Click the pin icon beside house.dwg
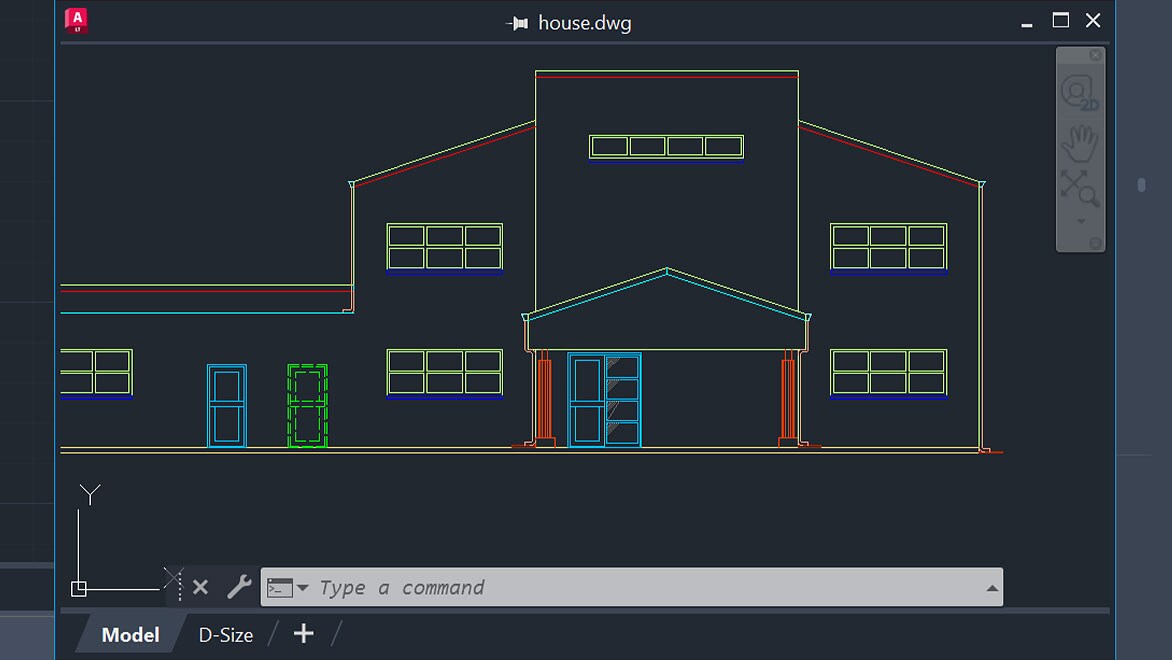The width and height of the screenshot is (1172, 660). pyautogui.click(x=517, y=21)
